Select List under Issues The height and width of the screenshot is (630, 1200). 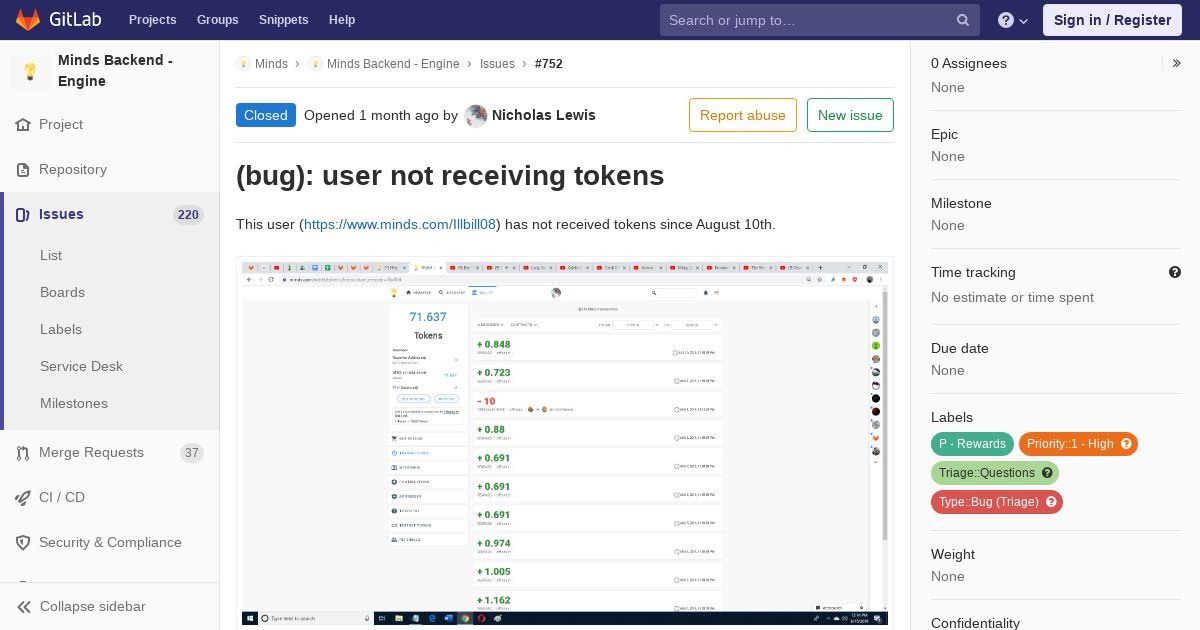(51, 256)
